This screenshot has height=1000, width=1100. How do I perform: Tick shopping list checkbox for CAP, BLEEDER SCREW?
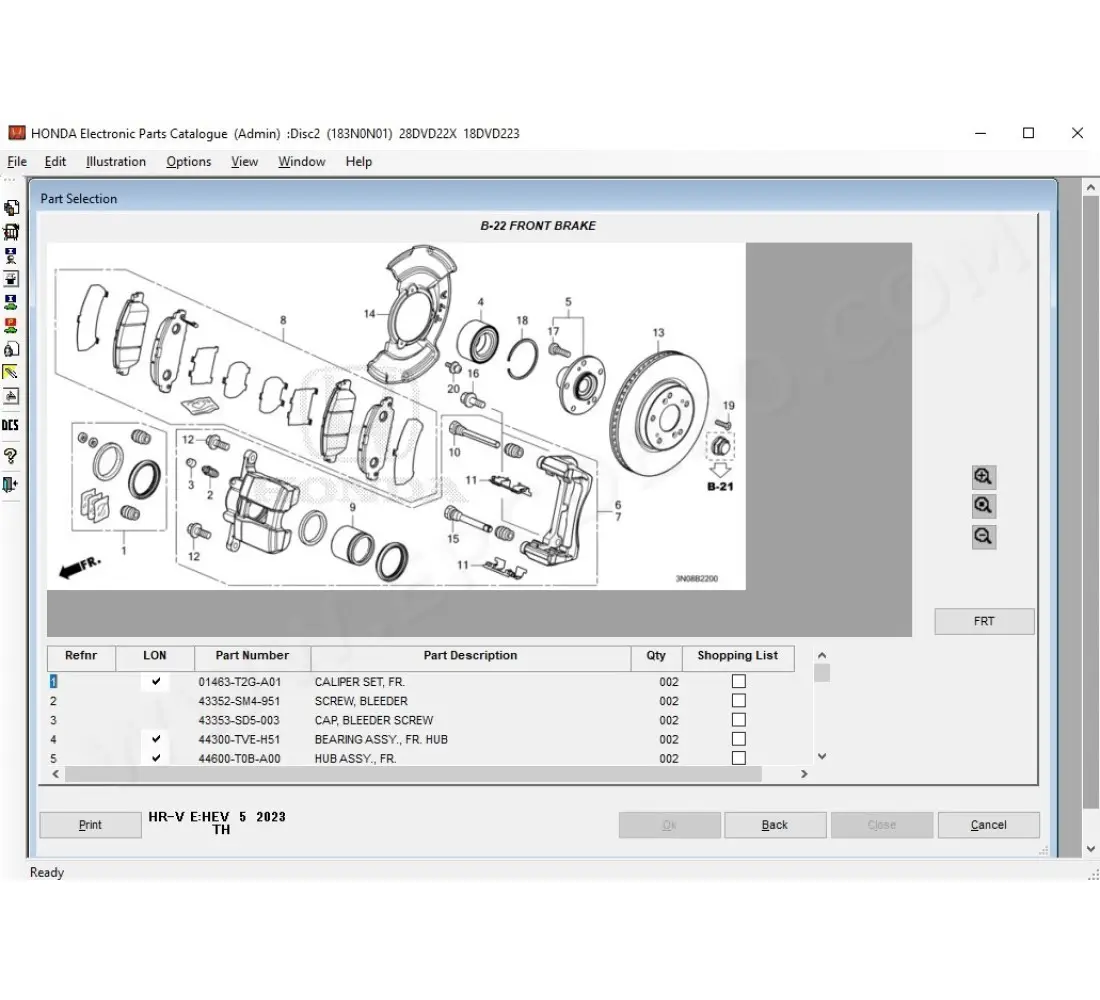click(739, 720)
